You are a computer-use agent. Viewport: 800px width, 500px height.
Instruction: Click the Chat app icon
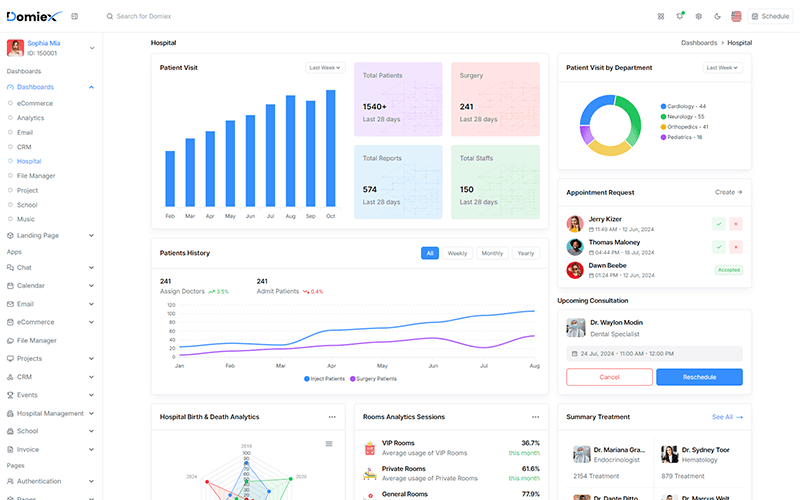click(10, 267)
